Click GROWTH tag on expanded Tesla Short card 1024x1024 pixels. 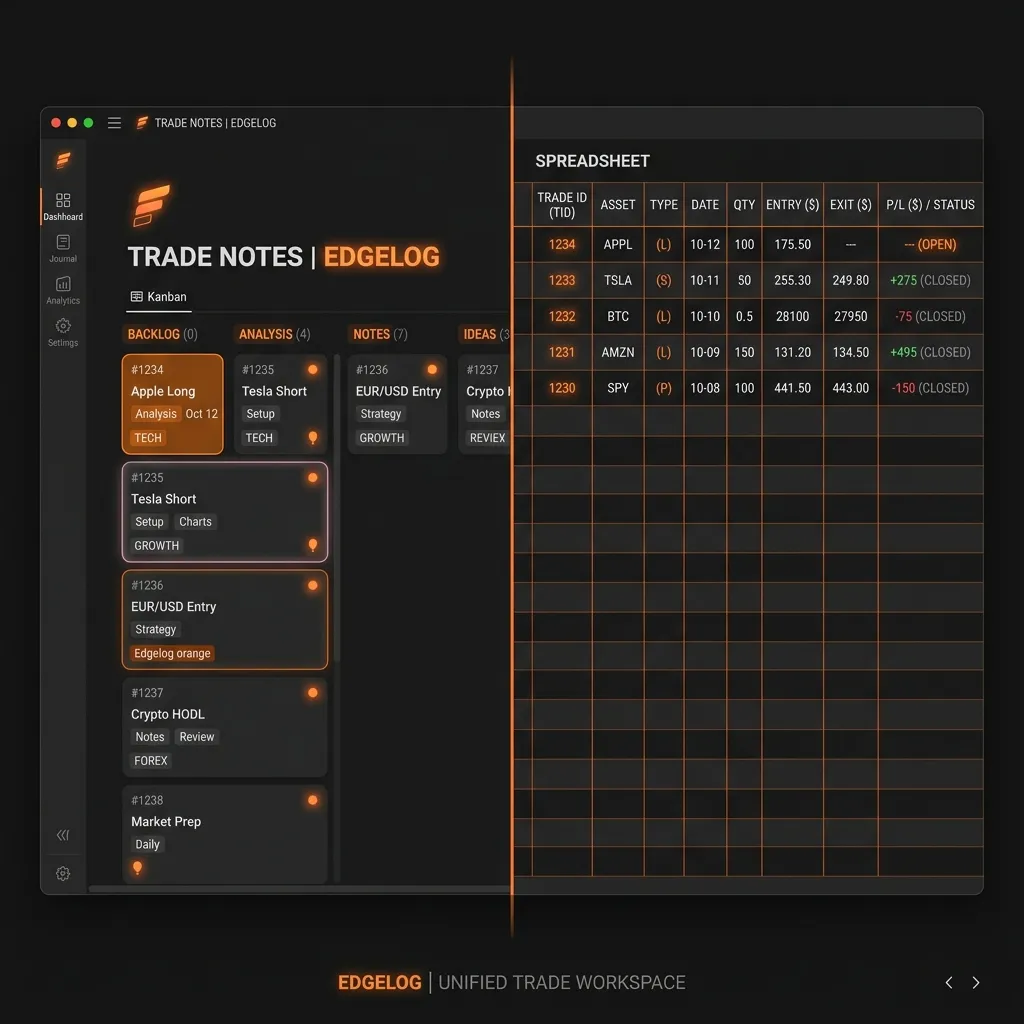click(156, 545)
